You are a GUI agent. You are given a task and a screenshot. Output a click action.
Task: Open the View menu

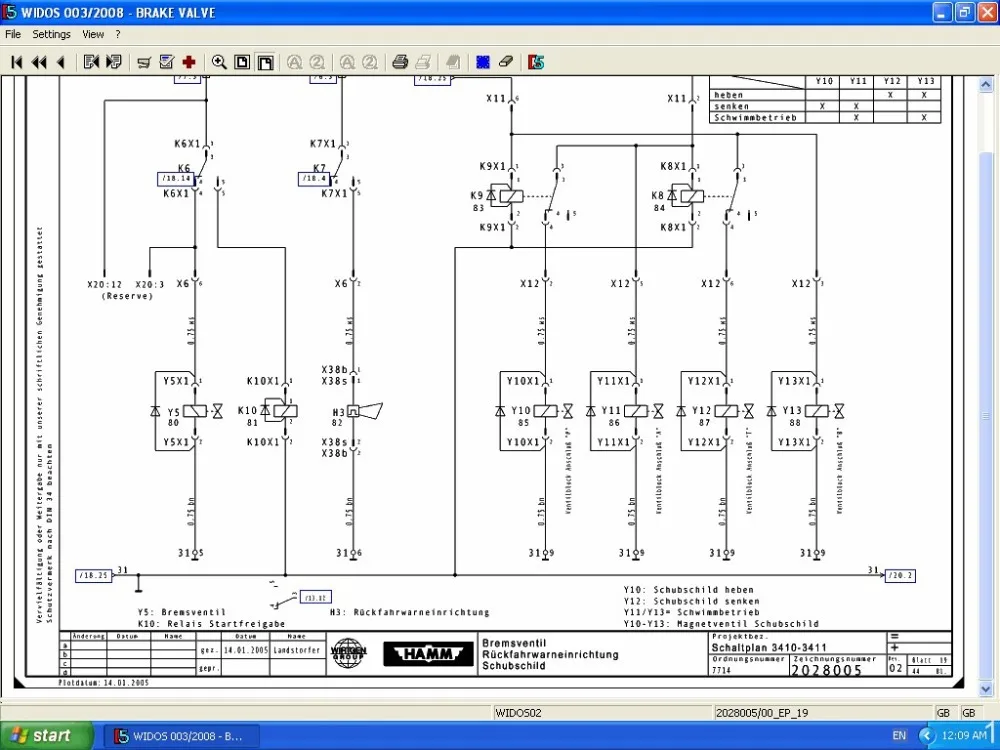coord(93,34)
